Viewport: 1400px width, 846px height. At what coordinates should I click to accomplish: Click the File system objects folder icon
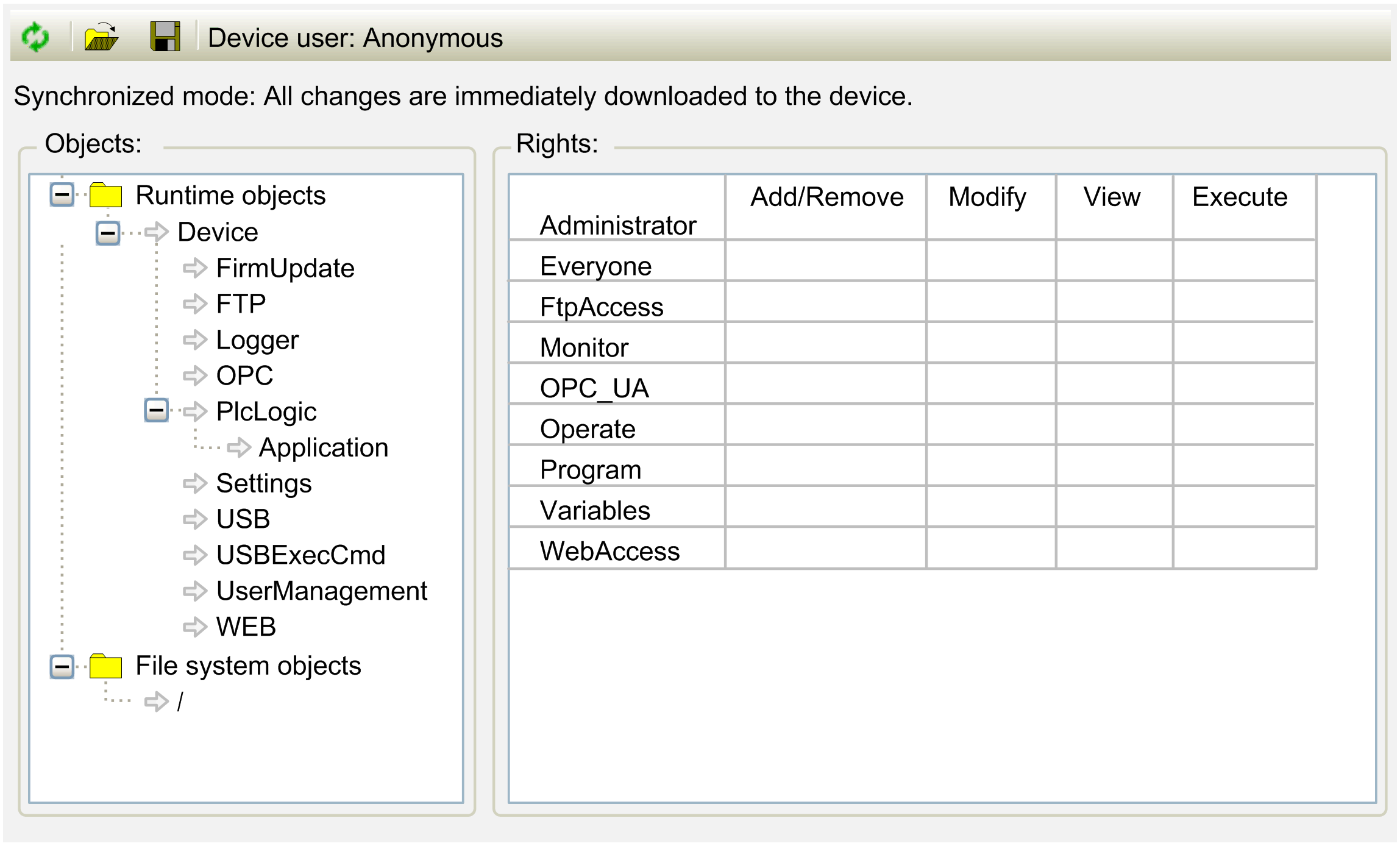(105, 666)
